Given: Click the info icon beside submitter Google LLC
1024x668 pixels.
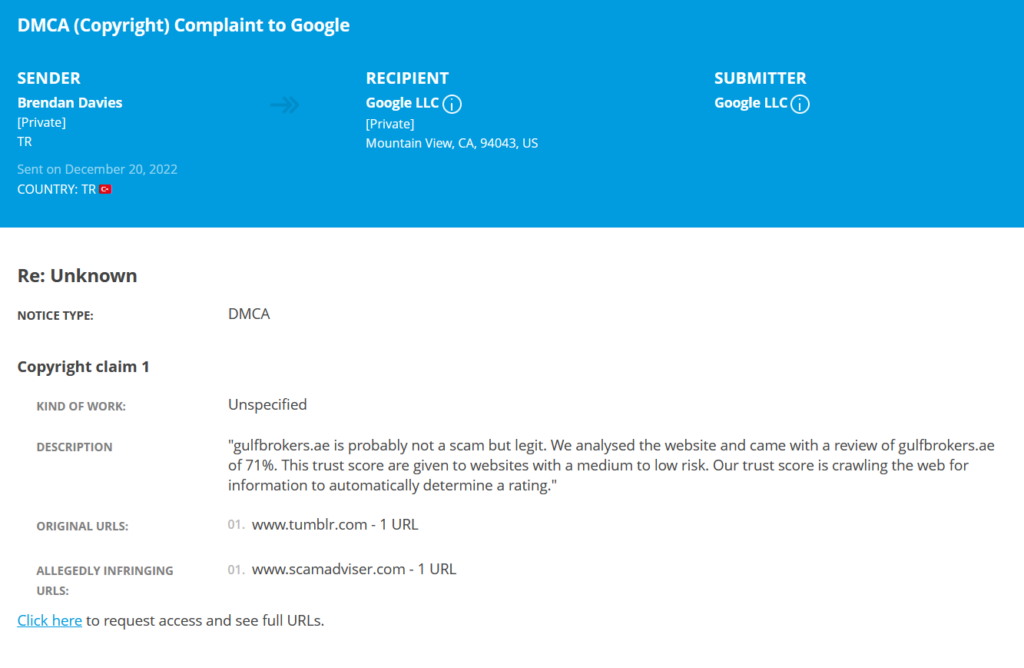Looking at the screenshot, I should (800, 104).
